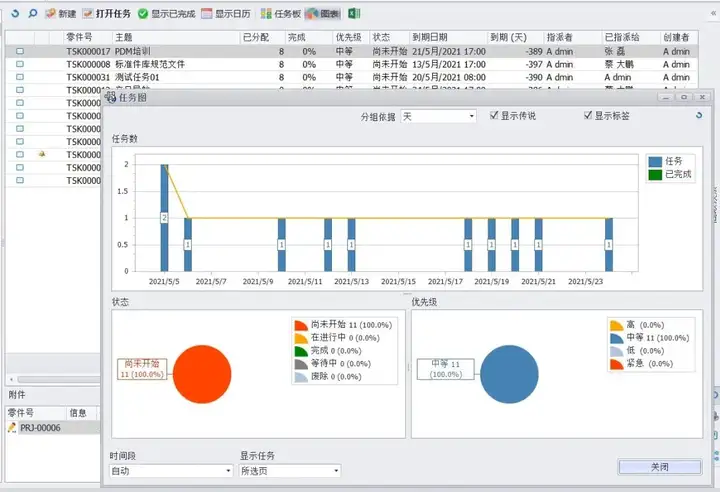Viewport: 720px width, 492px height.
Task: Click 打开任务 in the toolbar
Action: click(107, 14)
